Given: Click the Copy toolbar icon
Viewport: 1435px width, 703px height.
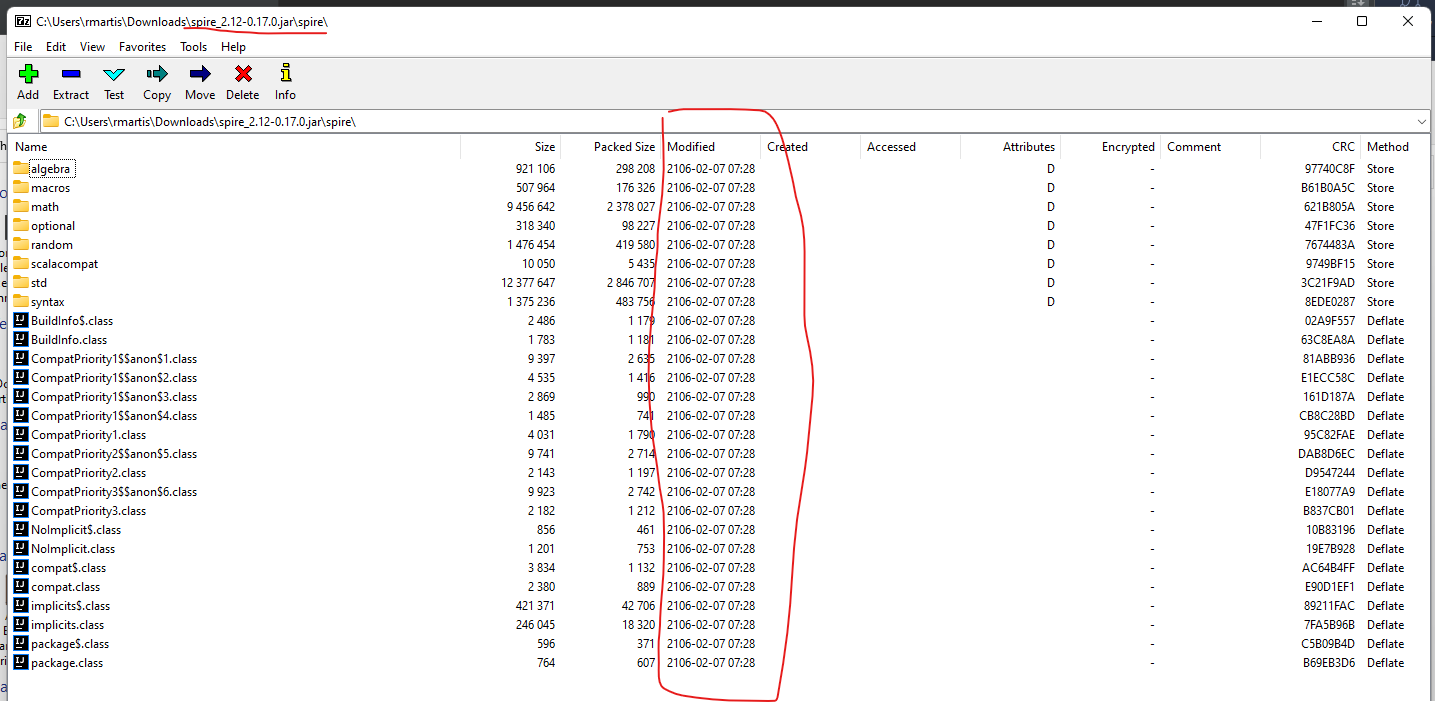Looking at the screenshot, I should [156, 80].
